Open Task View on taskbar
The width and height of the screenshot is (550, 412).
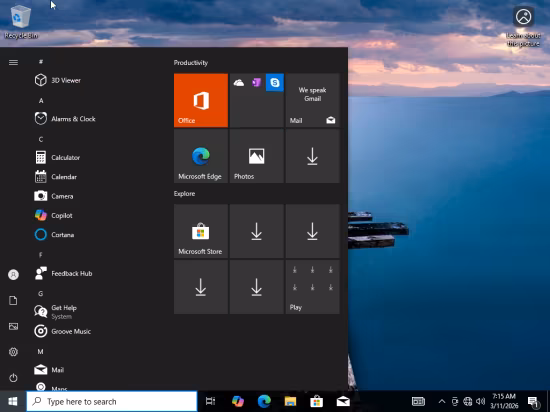point(210,401)
